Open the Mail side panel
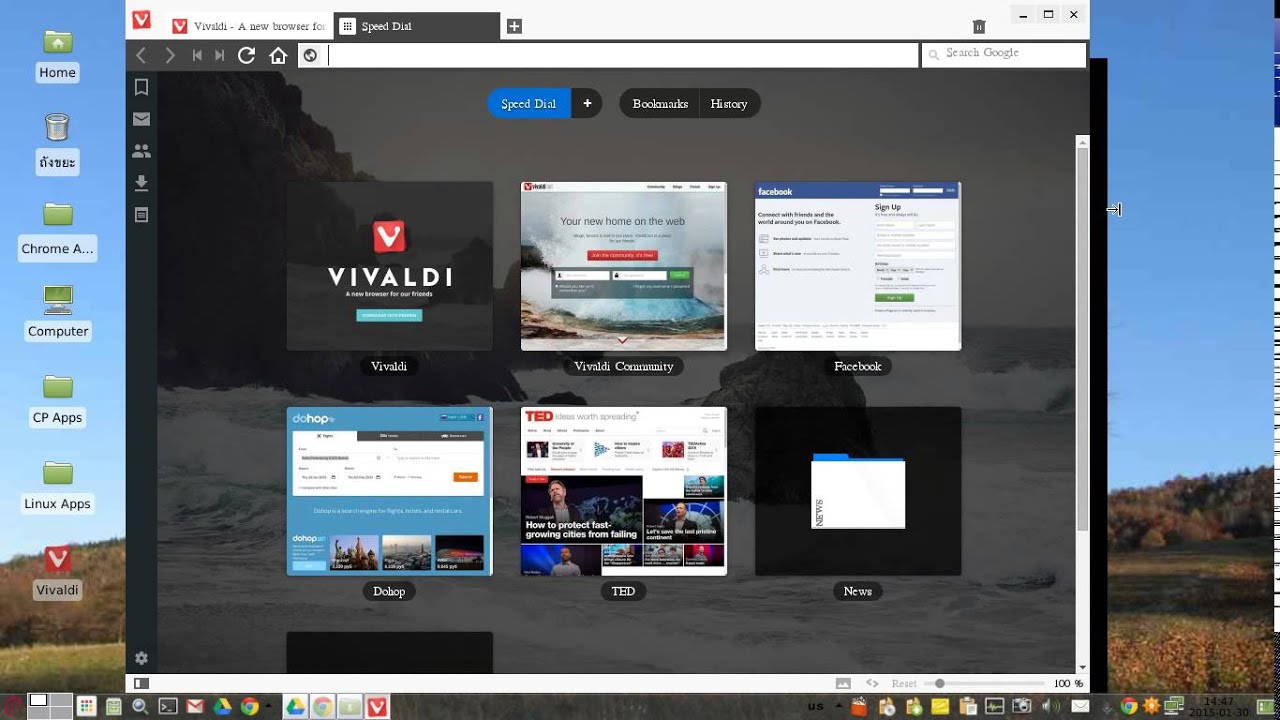The image size is (1280, 720). pos(142,119)
